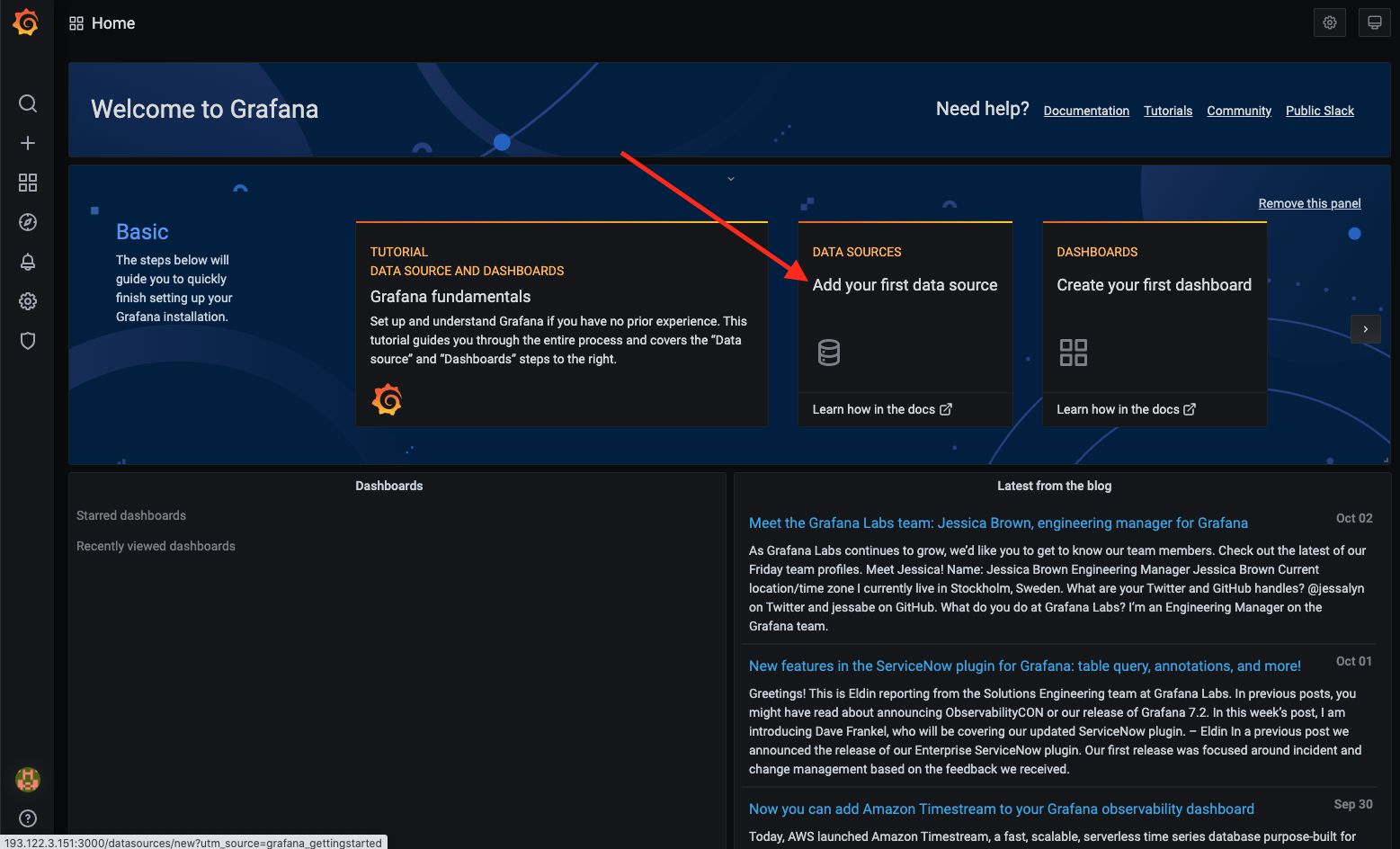
Task: Click the Latest from the blog panel title
Action: [1054, 486]
